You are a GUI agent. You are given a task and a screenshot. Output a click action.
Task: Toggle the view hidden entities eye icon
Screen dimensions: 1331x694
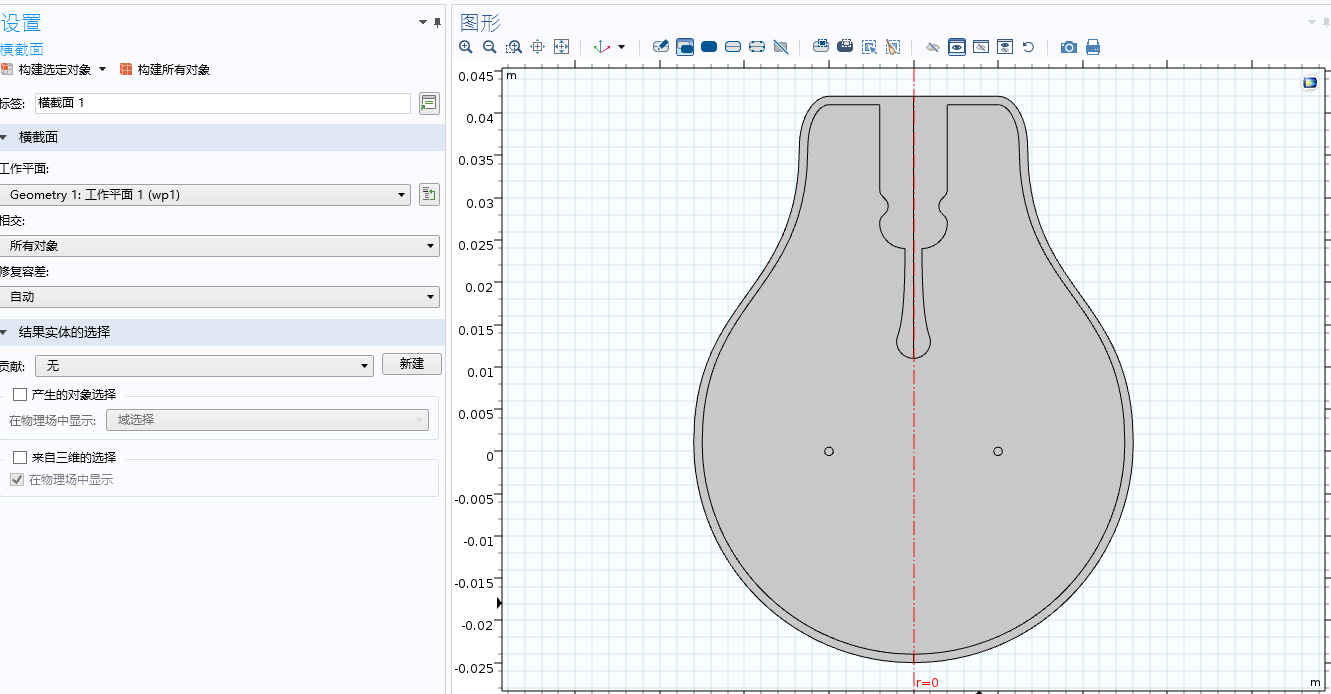click(957, 47)
